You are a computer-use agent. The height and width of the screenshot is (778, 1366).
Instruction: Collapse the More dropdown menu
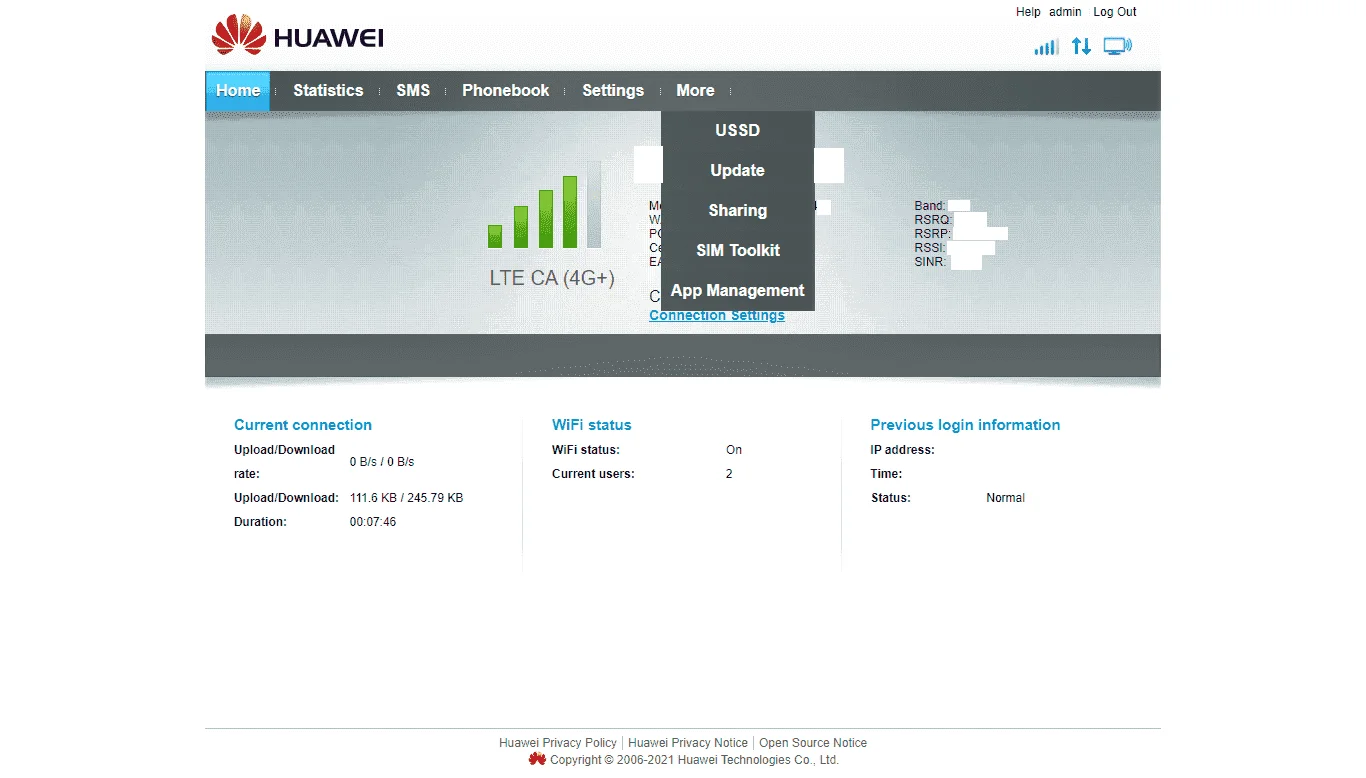pyautogui.click(x=695, y=90)
